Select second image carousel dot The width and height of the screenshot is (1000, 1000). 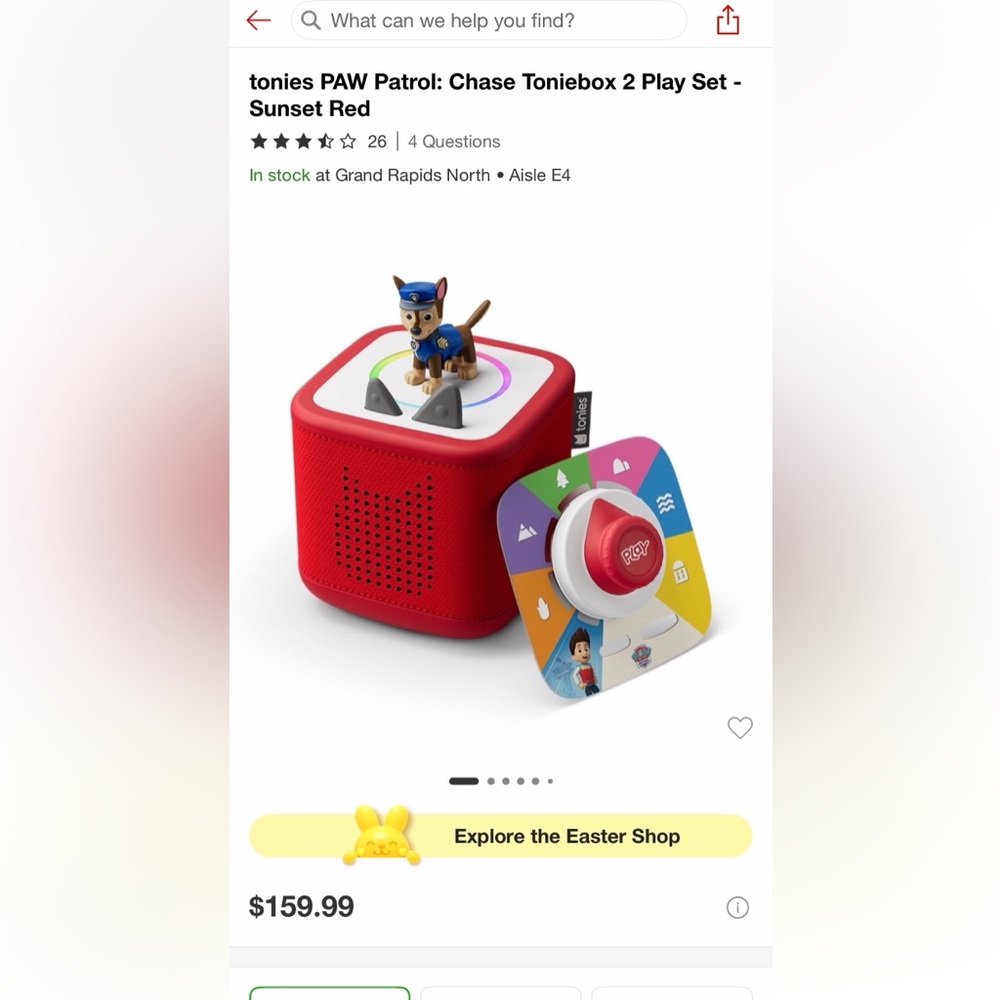pos(491,781)
